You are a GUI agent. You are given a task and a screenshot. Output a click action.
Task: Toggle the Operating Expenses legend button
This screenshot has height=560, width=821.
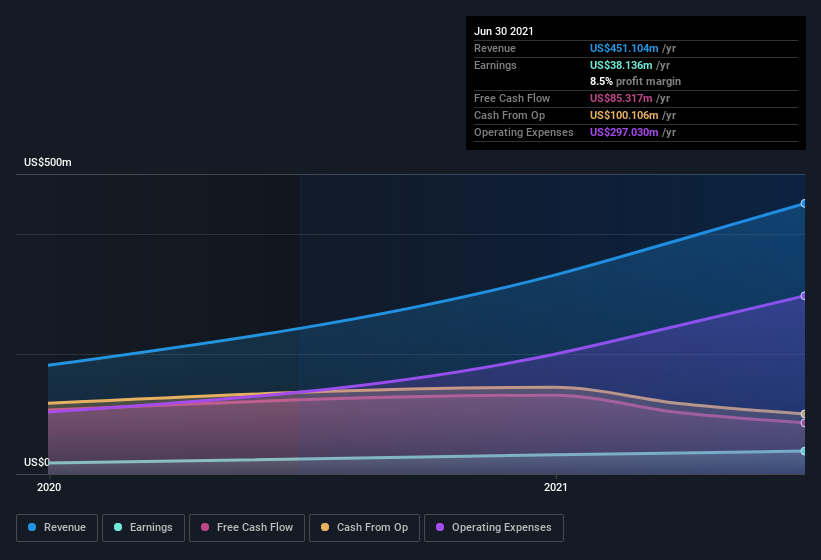(494, 528)
